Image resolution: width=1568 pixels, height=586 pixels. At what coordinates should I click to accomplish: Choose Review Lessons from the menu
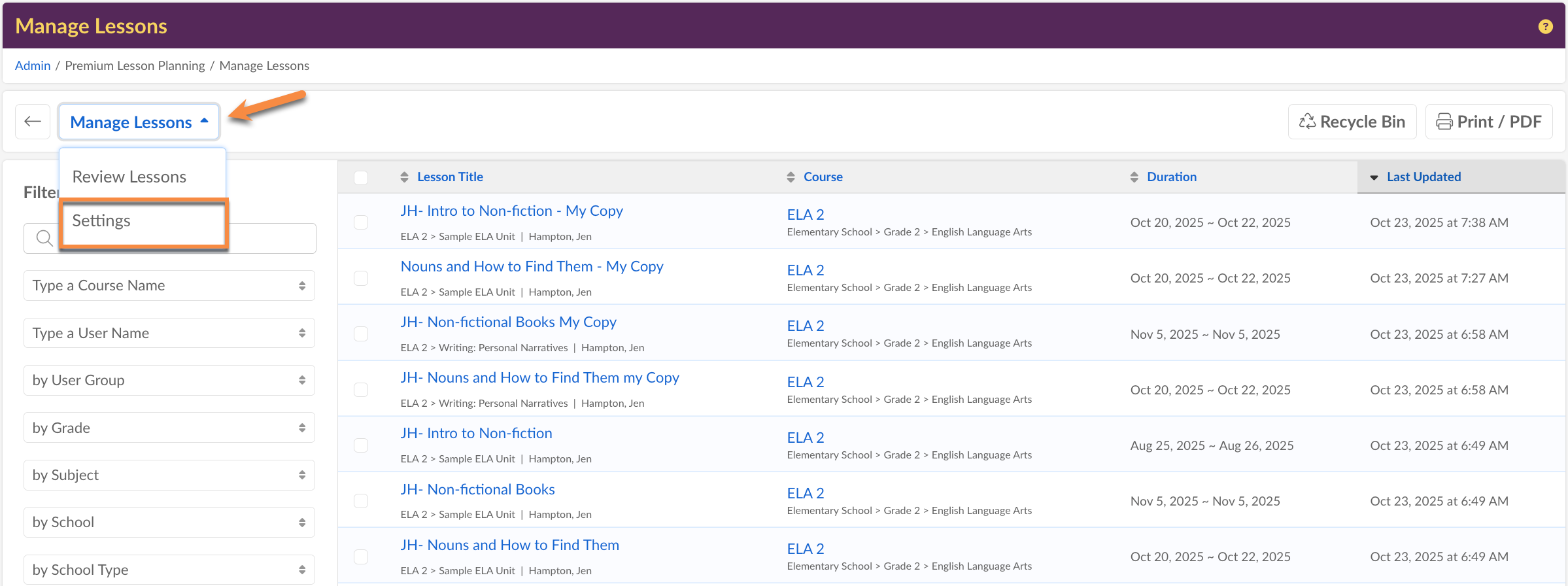coord(129,177)
